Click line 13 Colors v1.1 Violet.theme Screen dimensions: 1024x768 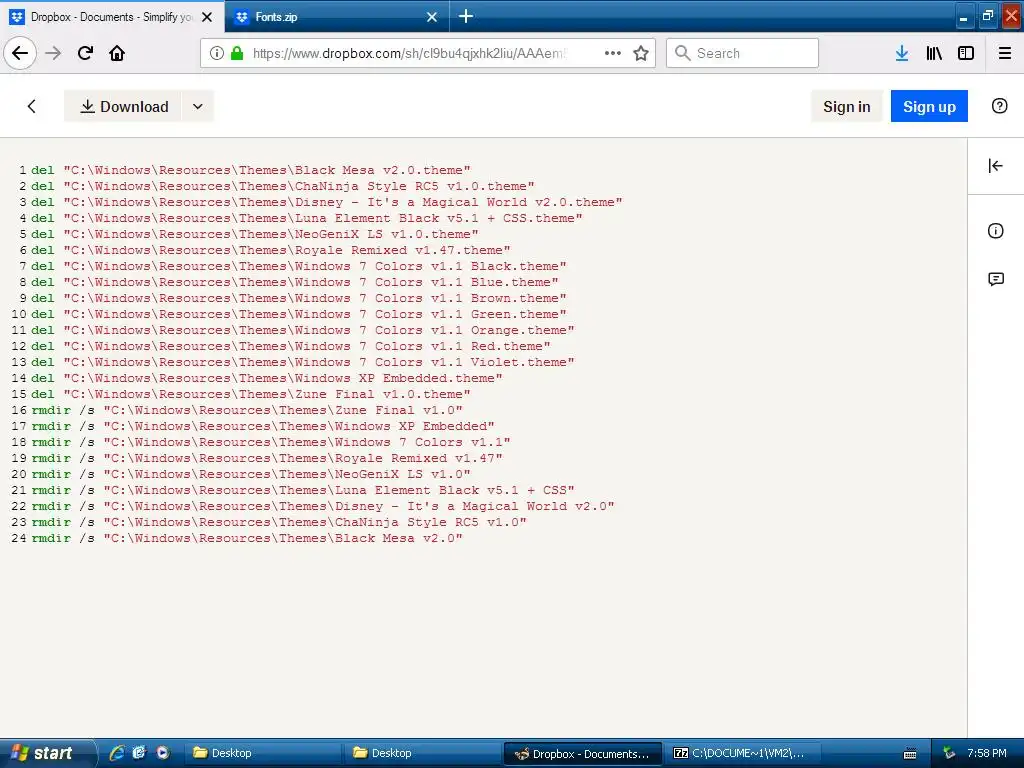tap(303, 362)
